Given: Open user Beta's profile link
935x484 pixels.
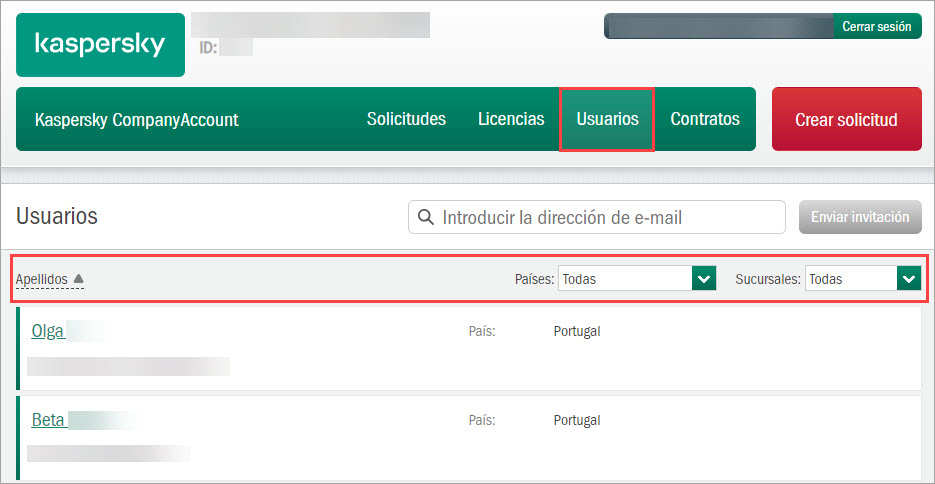Looking at the screenshot, I should click(x=48, y=420).
